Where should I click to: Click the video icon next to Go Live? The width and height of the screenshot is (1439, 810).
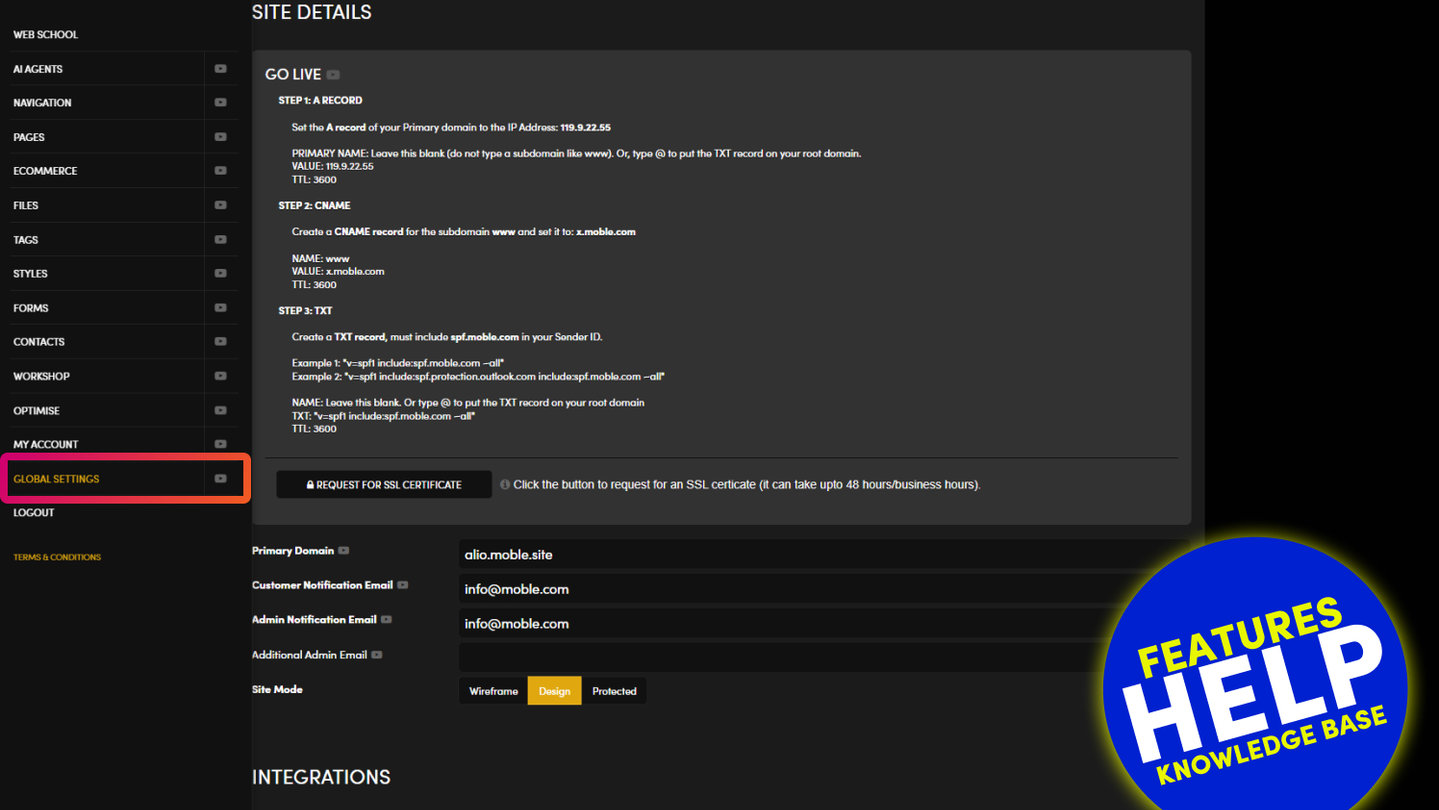333,75
